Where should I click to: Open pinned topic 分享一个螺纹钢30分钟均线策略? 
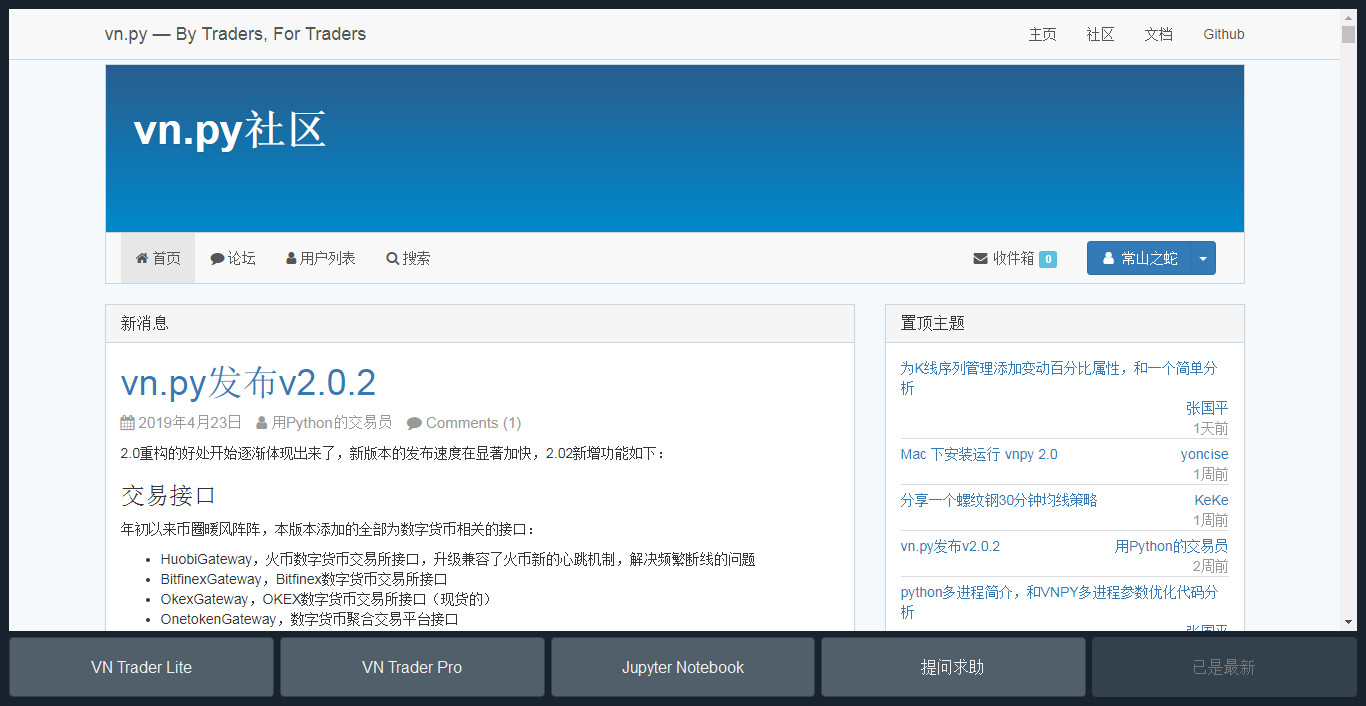pyautogui.click(x=999, y=500)
